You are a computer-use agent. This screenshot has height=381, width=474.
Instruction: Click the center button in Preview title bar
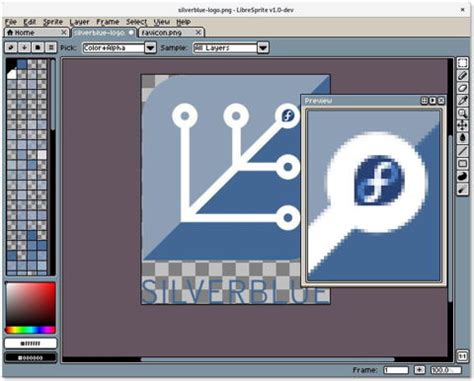pyautogui.click(x=424, y=100)
